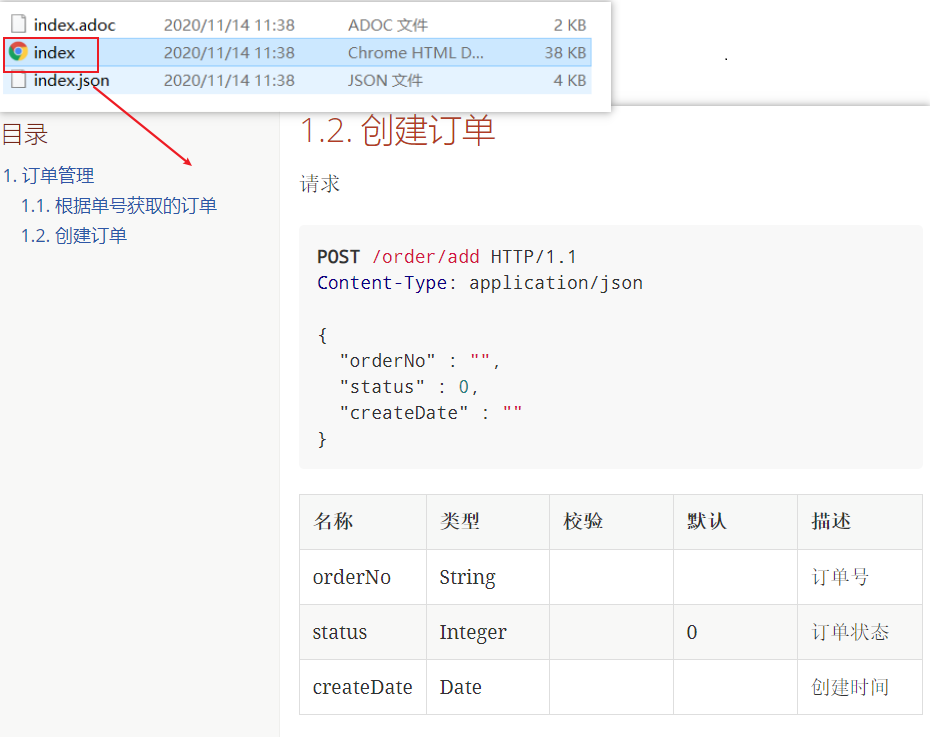Click the 请求 label

click(x=320, y=183)
